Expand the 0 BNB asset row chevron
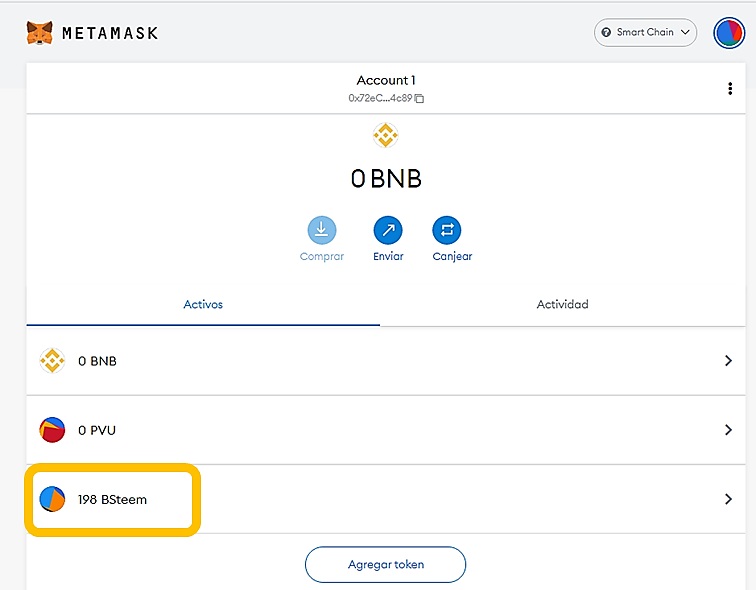Image resolution: width=756 pixels, height=590 pixels. 728,361
